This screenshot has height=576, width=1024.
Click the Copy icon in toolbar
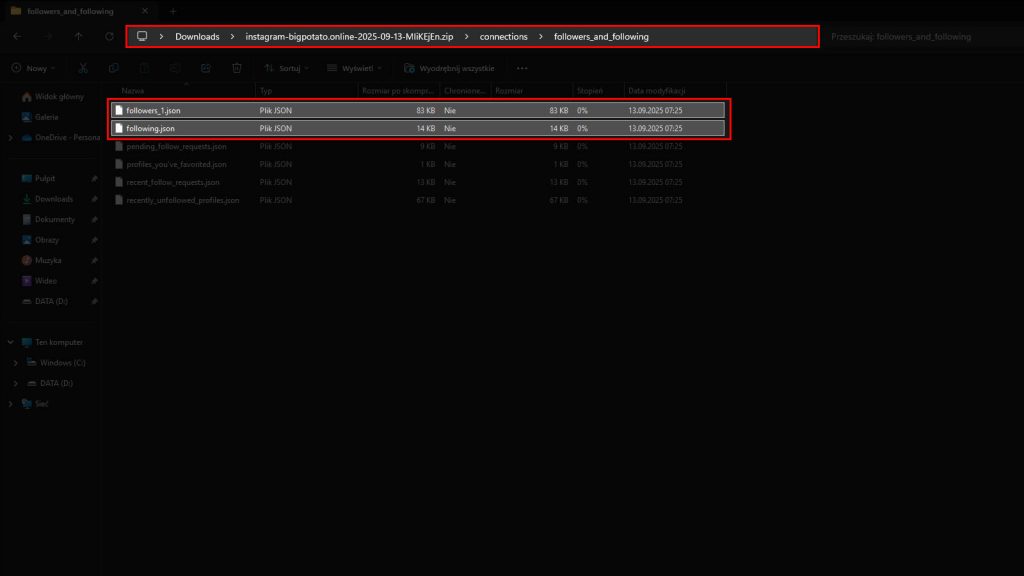[114, 68]
